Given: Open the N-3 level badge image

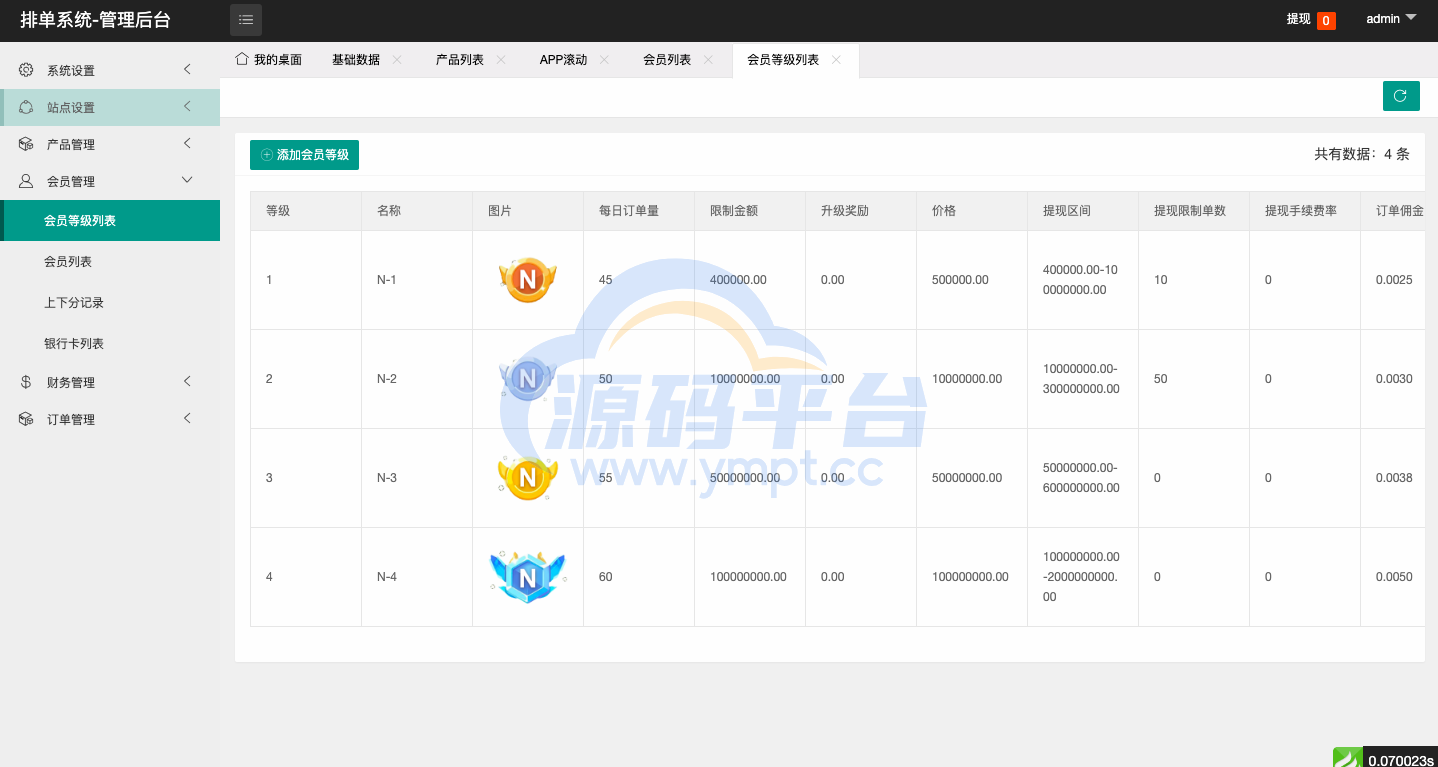Looking at the screenshot, I should coord(527,478).
